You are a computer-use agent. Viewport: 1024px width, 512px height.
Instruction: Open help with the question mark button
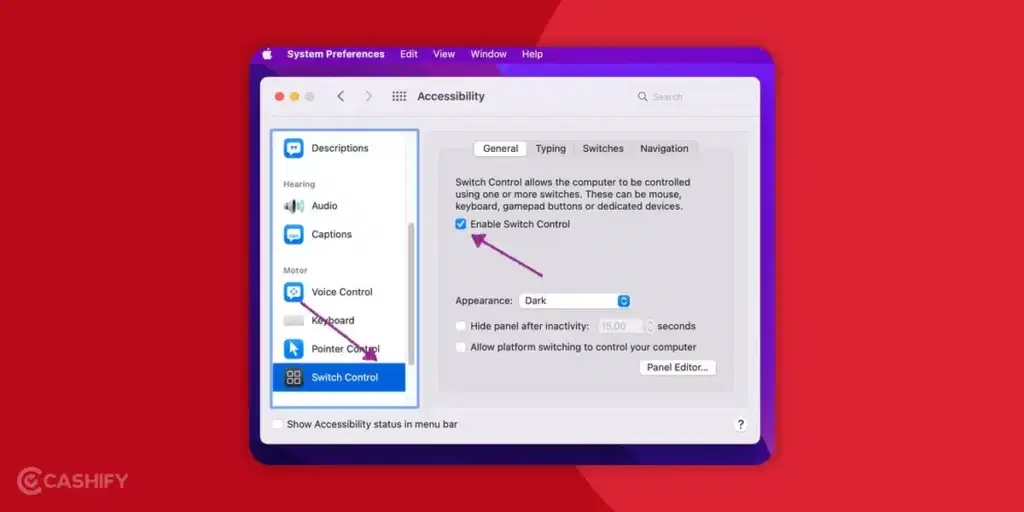741,424
